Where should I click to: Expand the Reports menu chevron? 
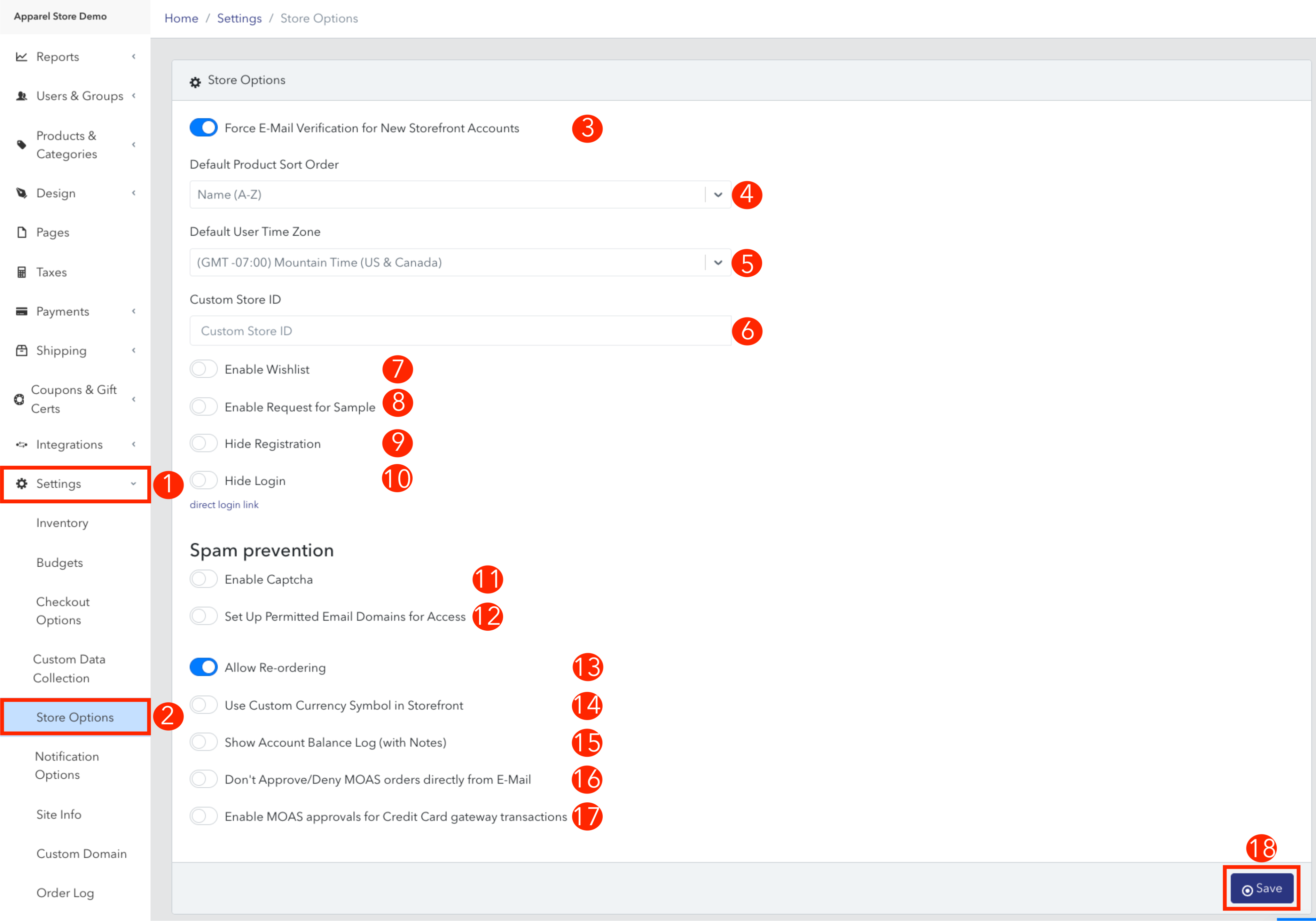[134, 56]
